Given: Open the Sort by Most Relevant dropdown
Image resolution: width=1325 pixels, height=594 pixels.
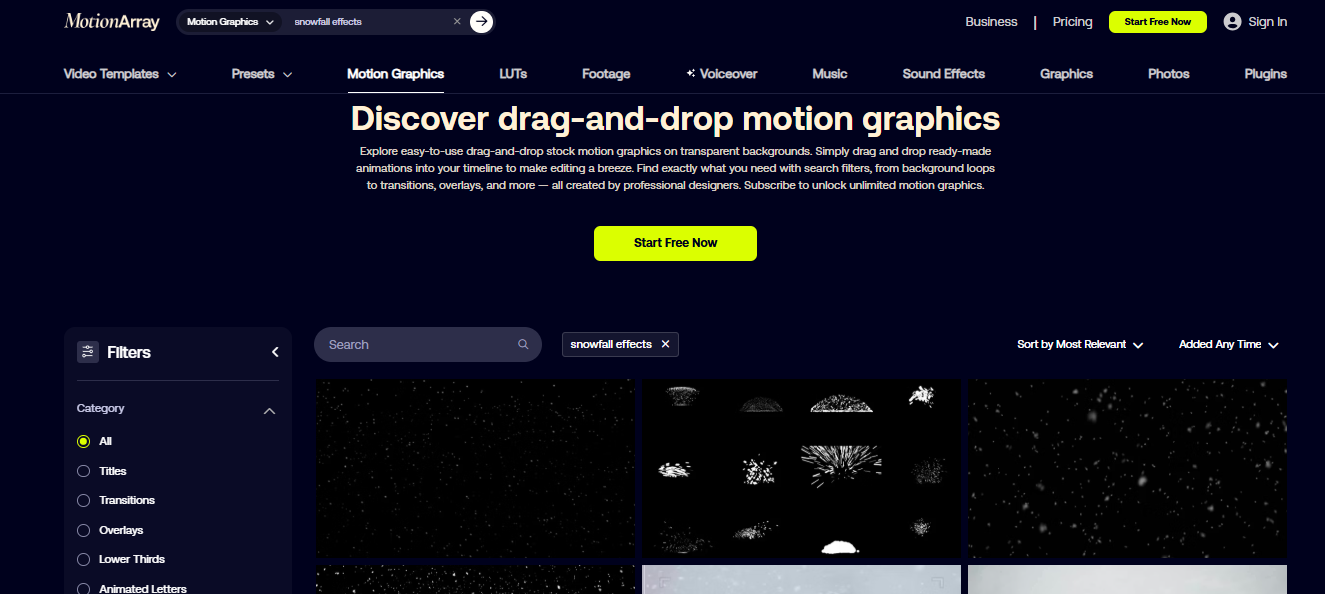Looking at the screenshot, I should click(x=1079, y=344).
